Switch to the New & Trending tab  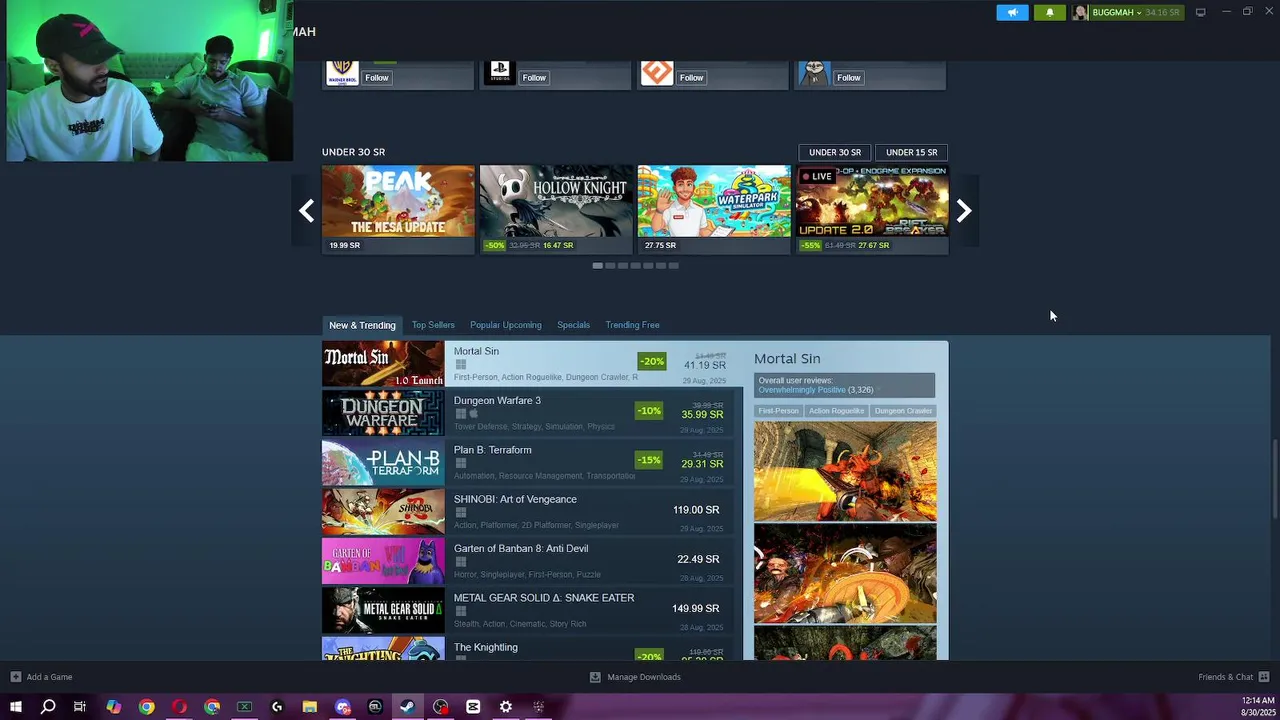click(362, 325)
